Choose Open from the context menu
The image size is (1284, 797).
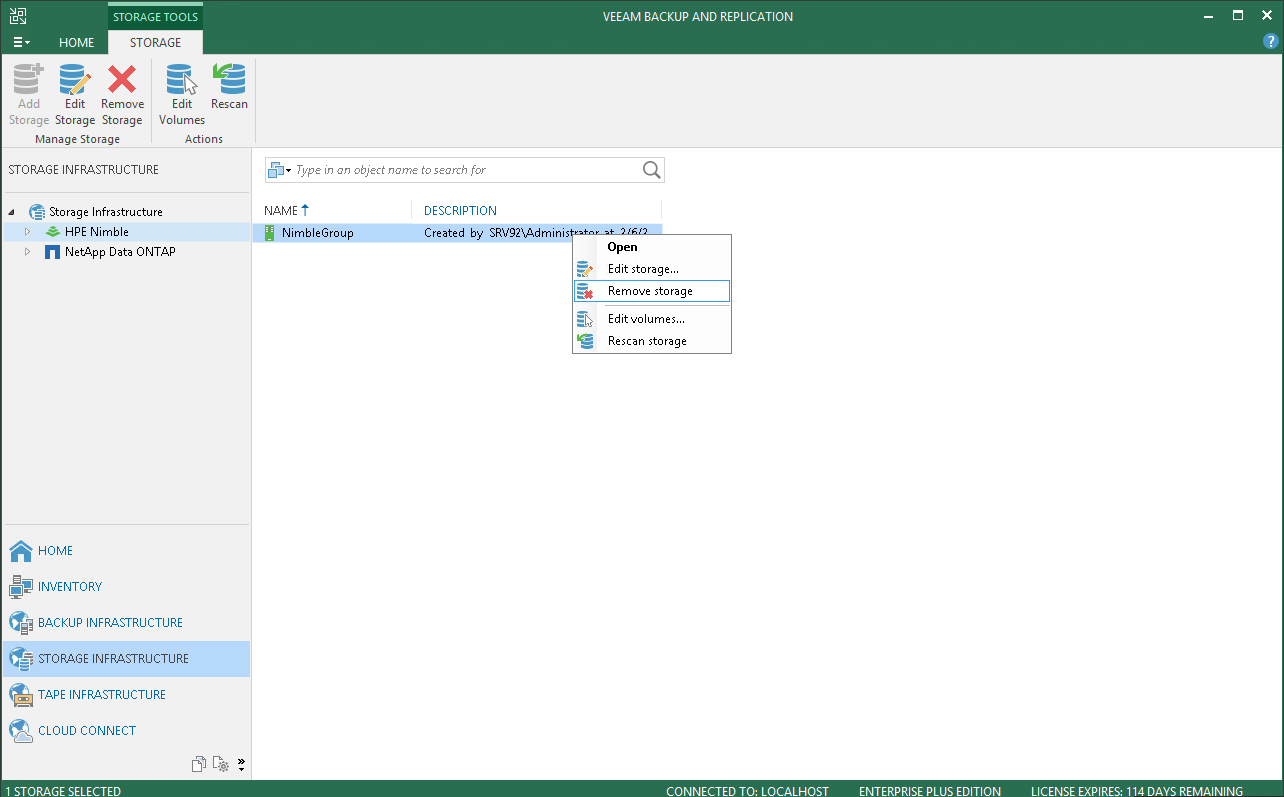click(x=652, y=247)
